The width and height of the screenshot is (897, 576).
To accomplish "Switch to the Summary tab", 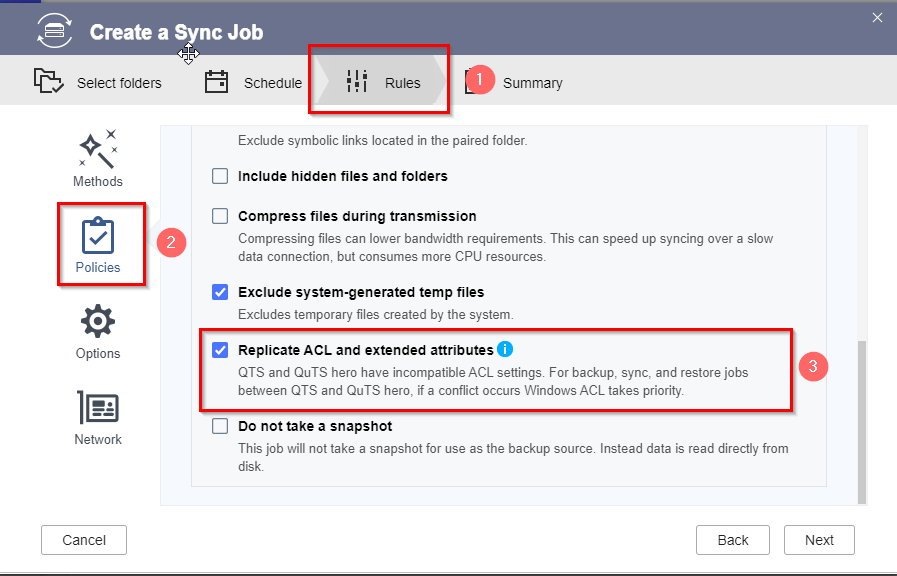I will [532, 82].
